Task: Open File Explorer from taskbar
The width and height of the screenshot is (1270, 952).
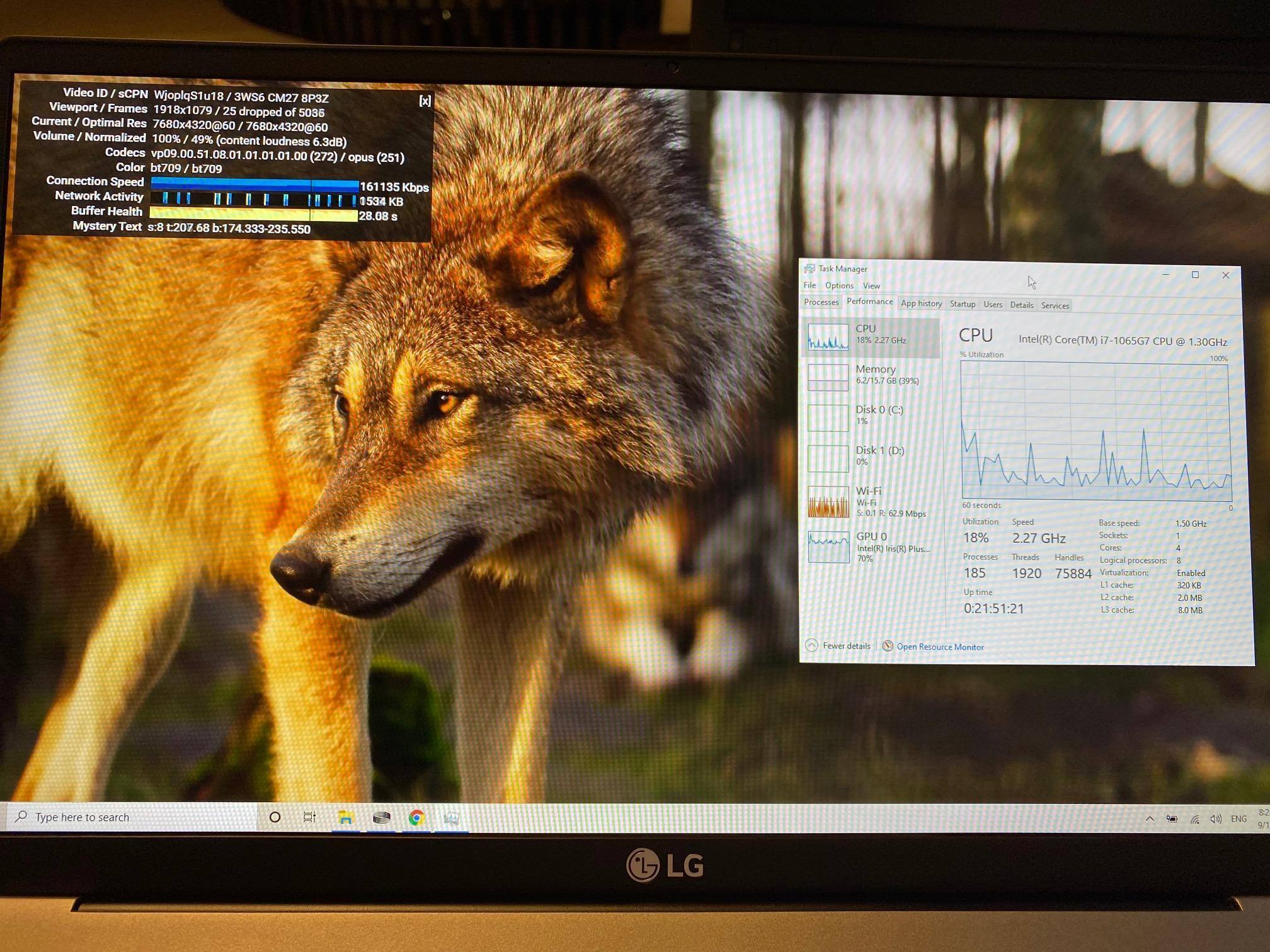Action: [345, 817]
